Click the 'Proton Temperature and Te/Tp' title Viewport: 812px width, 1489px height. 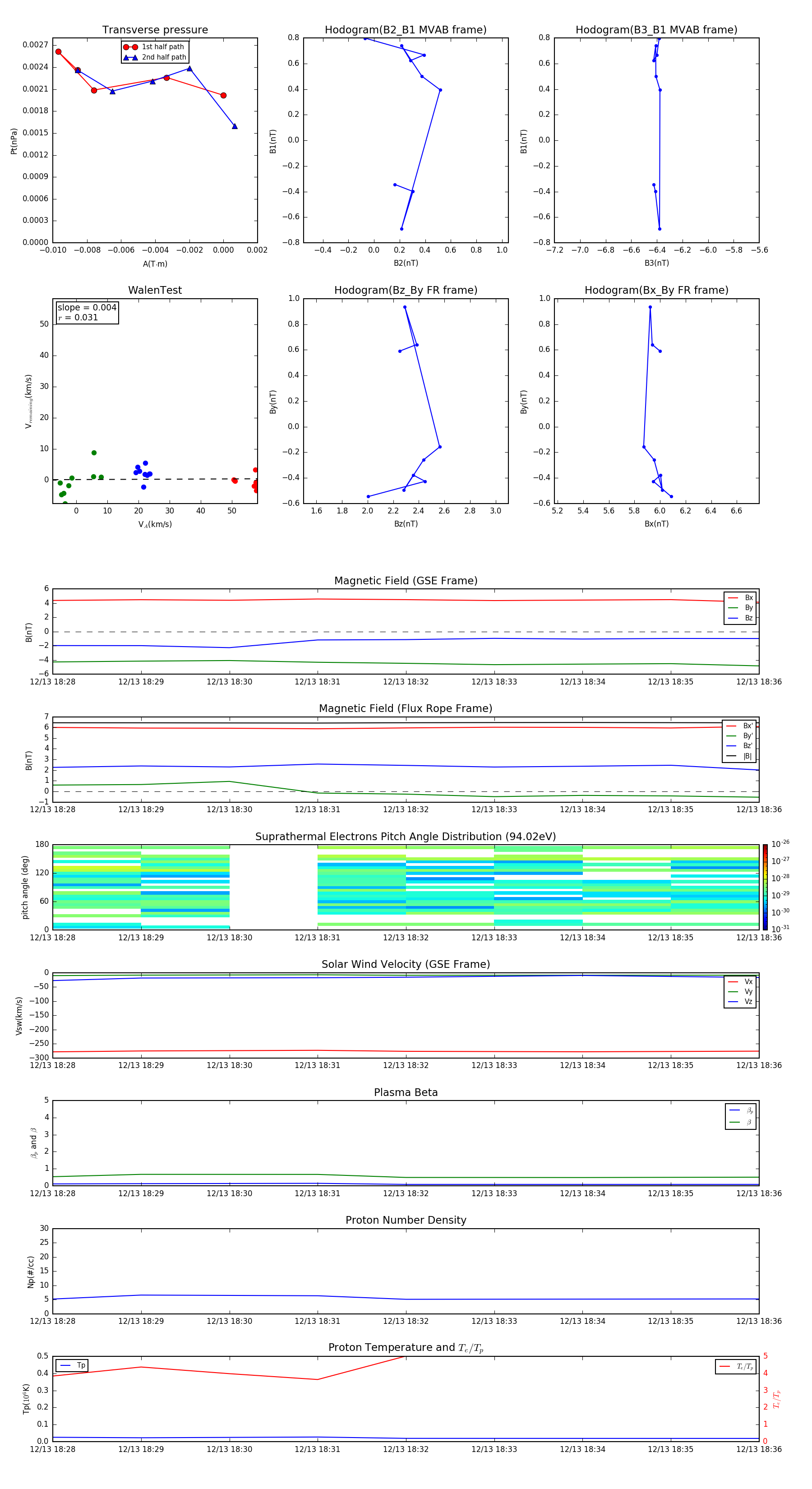point(406,1348)
